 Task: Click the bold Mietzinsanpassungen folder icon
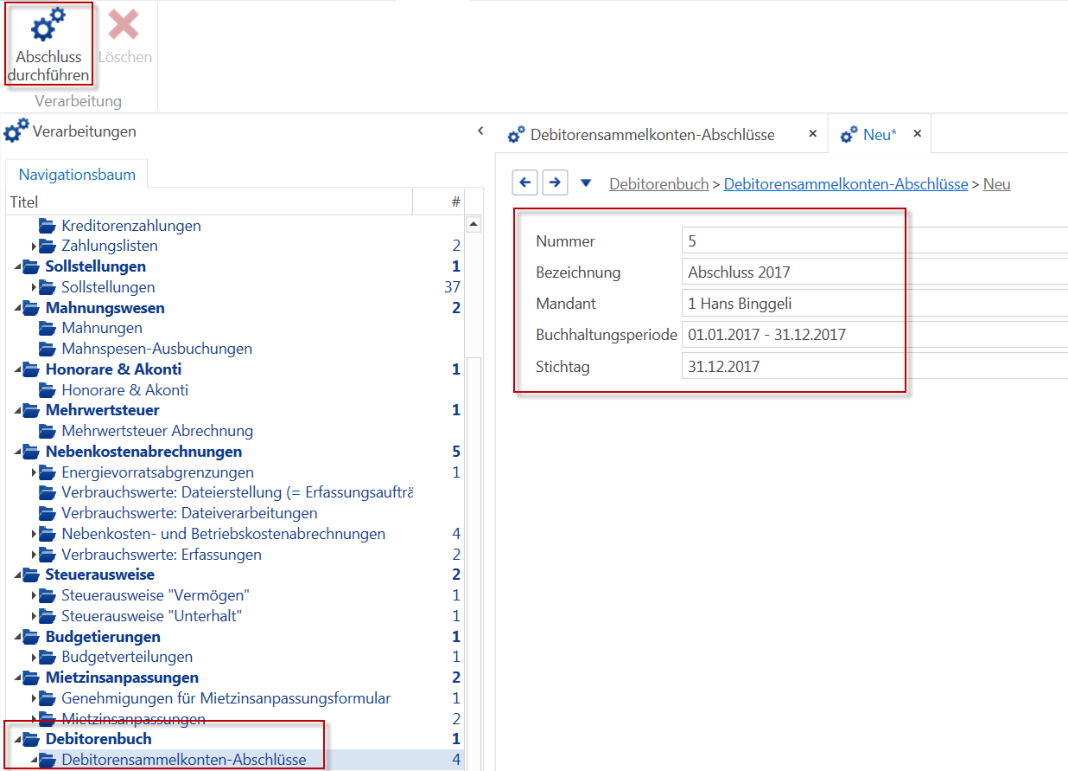point(31,678)
